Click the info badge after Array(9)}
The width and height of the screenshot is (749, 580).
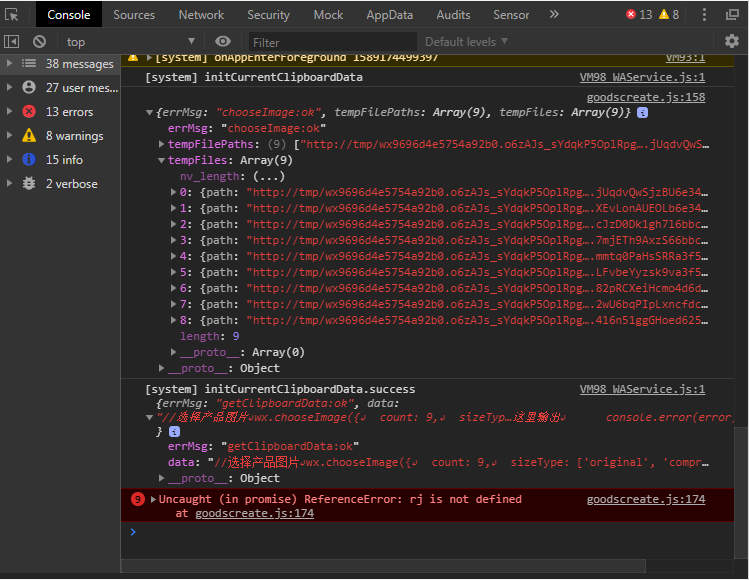(642, 113)
